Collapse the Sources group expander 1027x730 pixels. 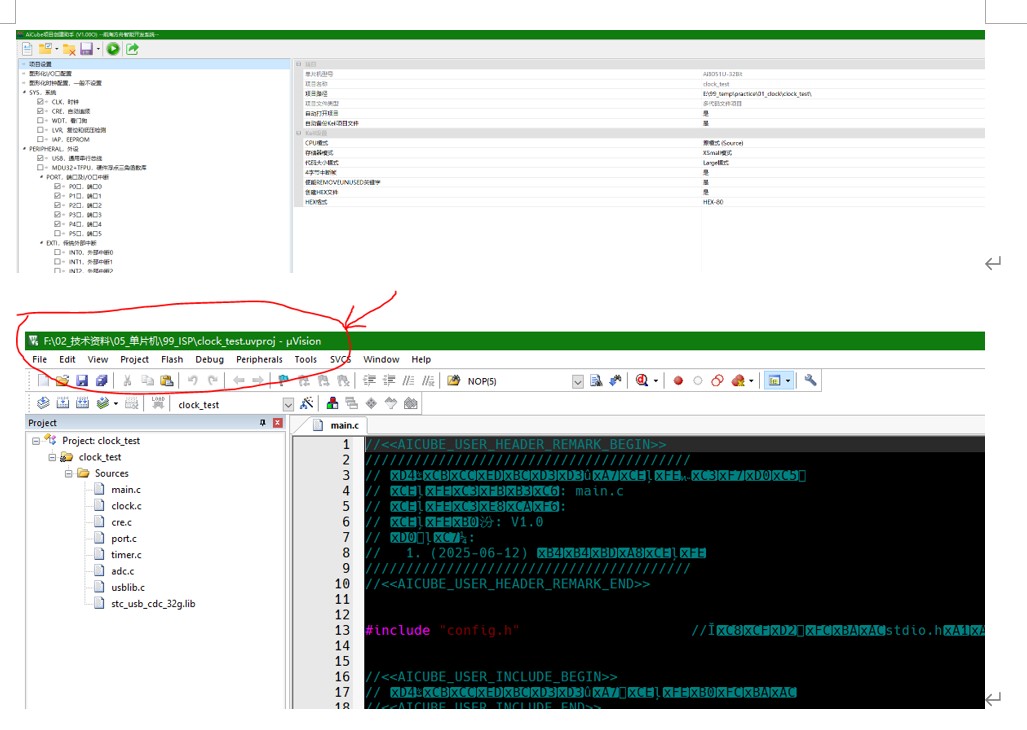(x=68, y=473)
